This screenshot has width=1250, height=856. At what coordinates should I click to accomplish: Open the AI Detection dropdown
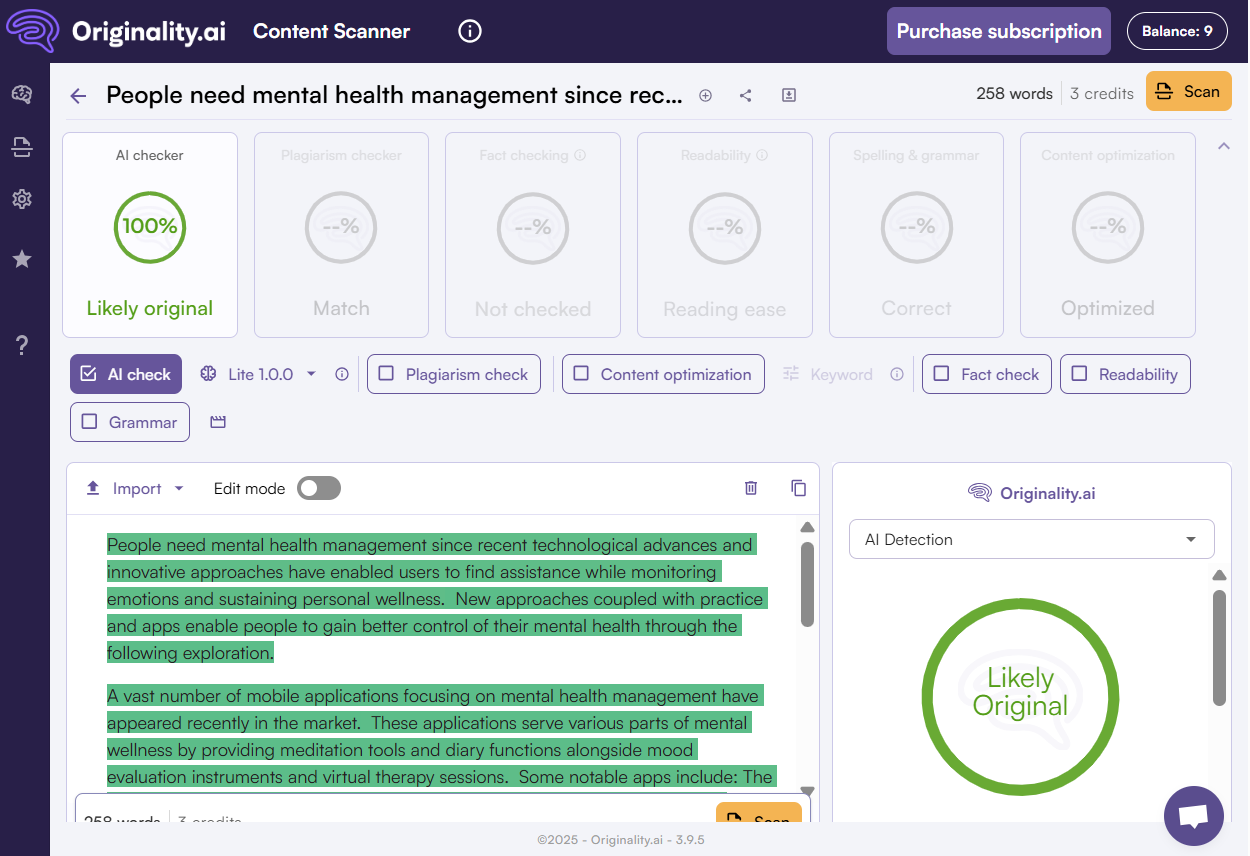pyautogui.click(x=1032, y=539)
